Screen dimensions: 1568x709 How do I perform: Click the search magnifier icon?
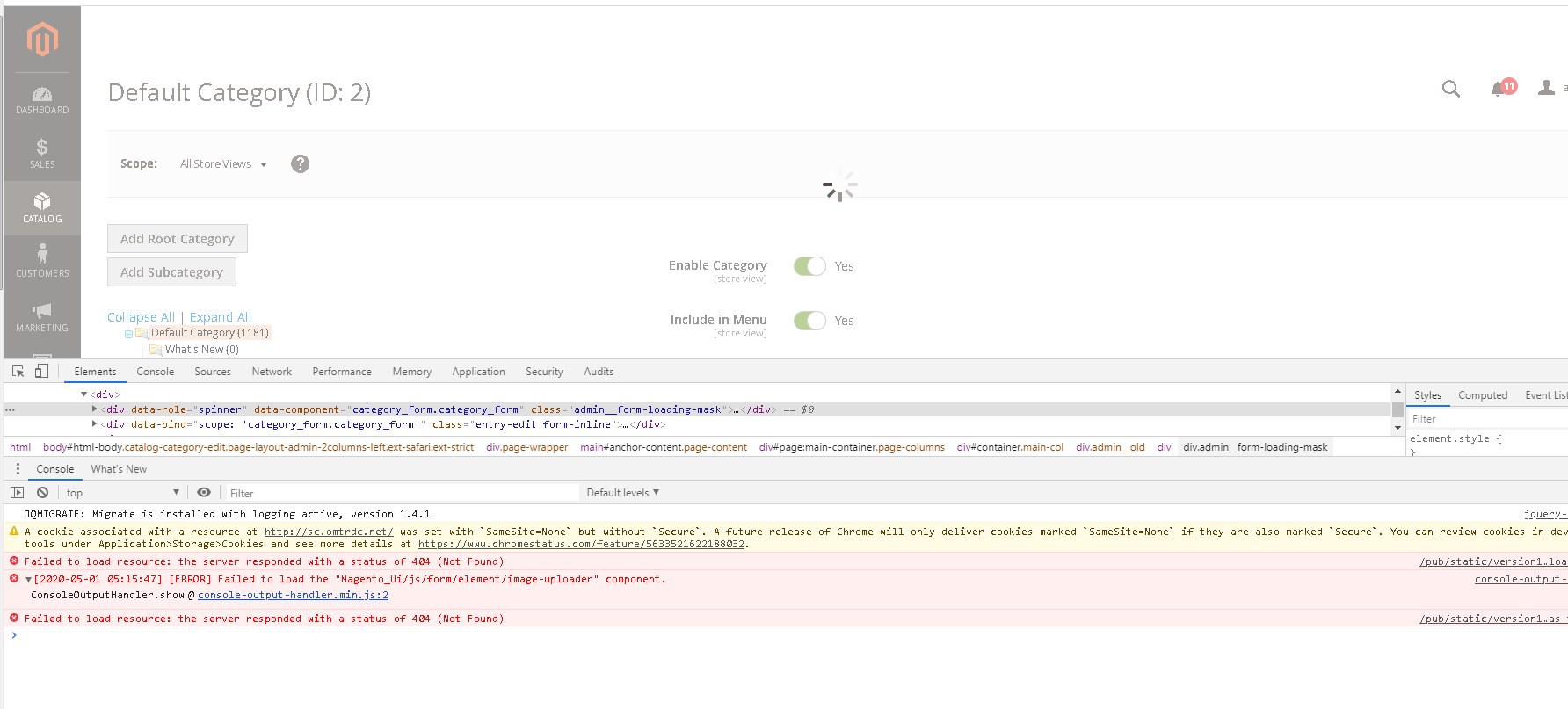tap(1451, 89)
